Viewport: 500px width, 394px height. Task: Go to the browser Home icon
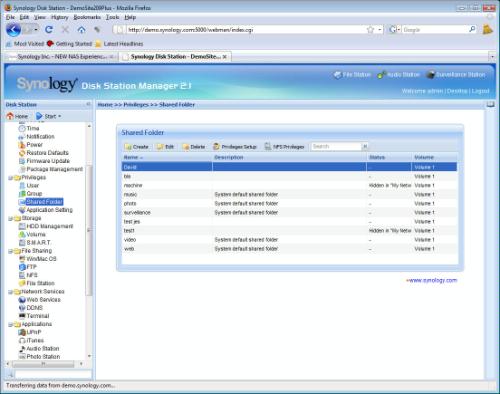[81, 30]
